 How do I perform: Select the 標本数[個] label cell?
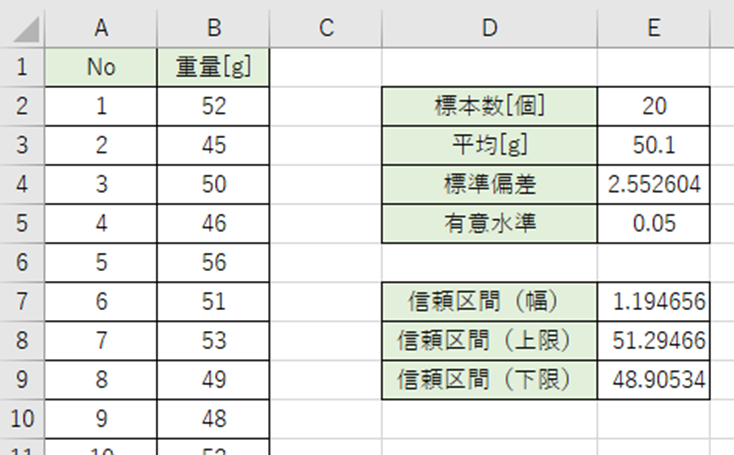489,107
